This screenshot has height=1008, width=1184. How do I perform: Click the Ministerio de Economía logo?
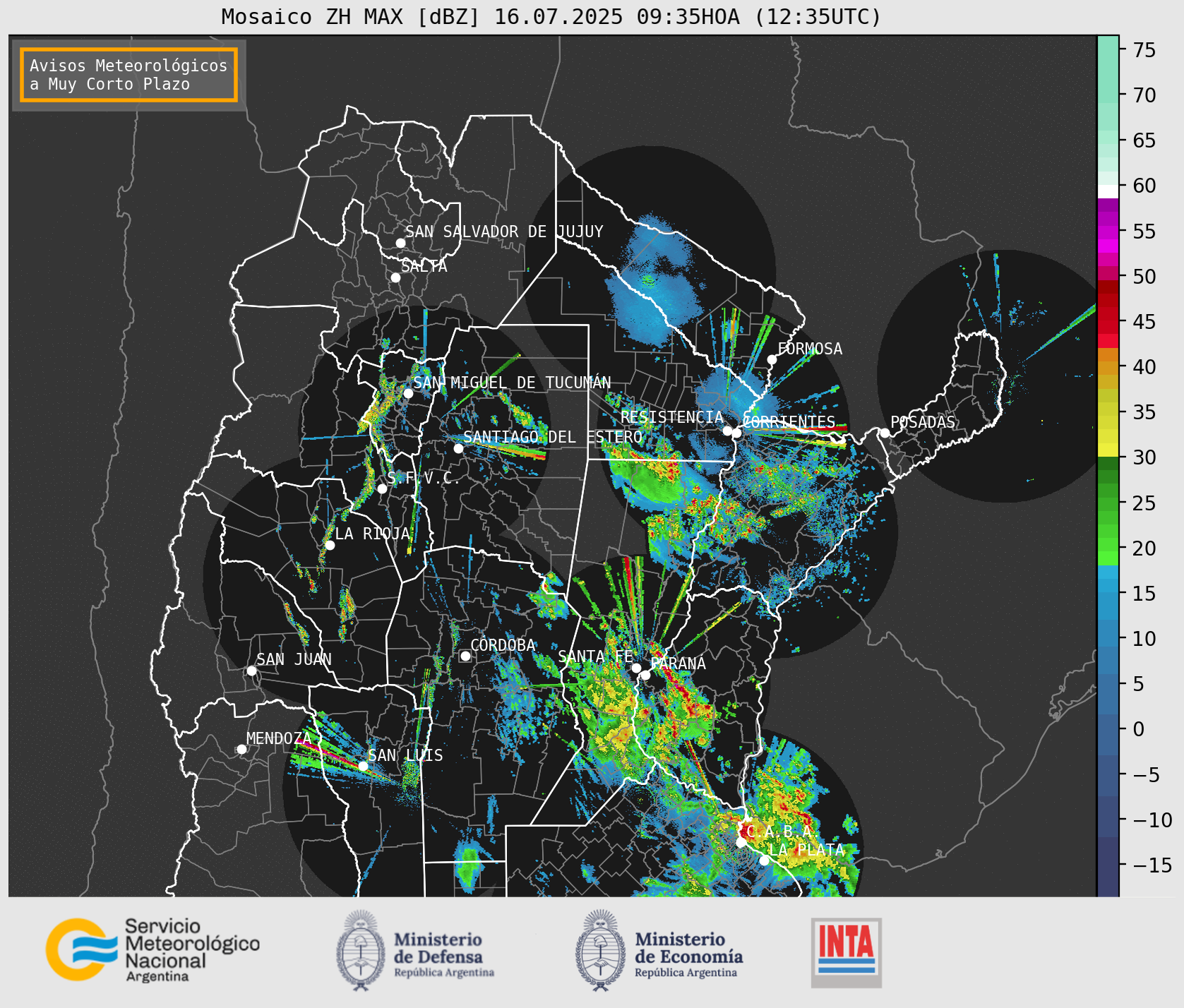(659, 950)
